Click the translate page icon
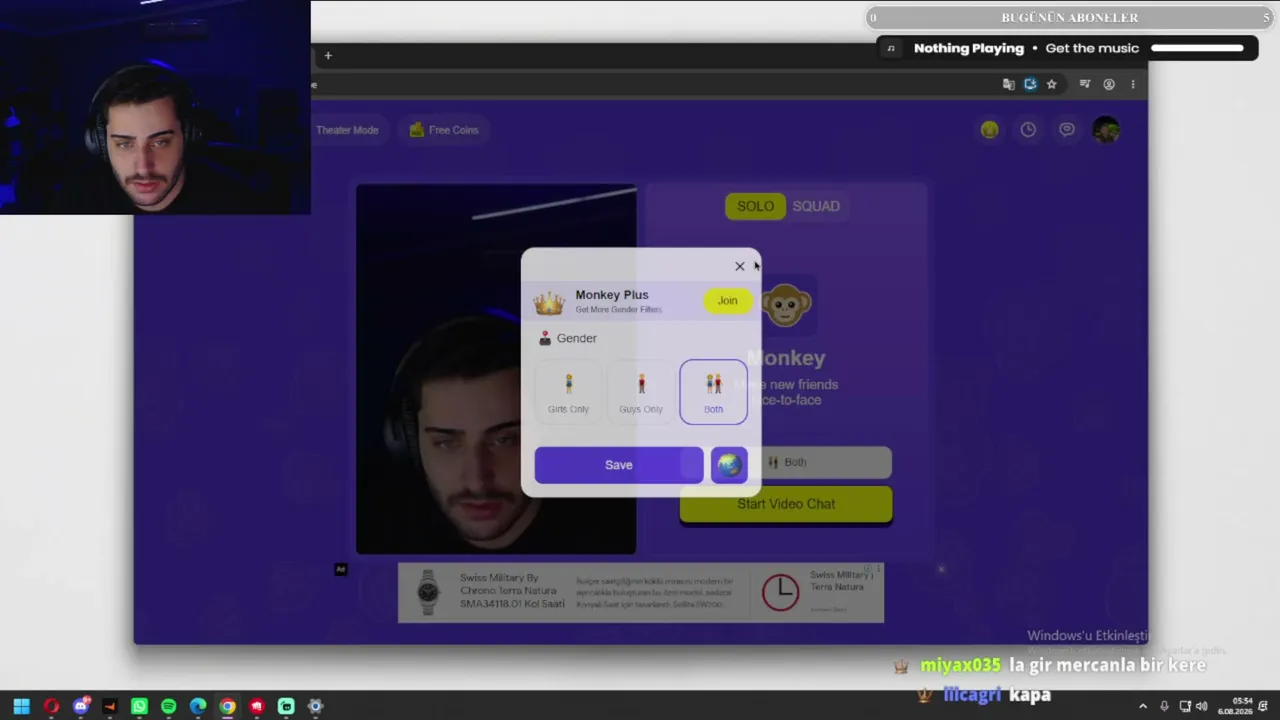The image size is (1280, 720). click(1008, 85)
